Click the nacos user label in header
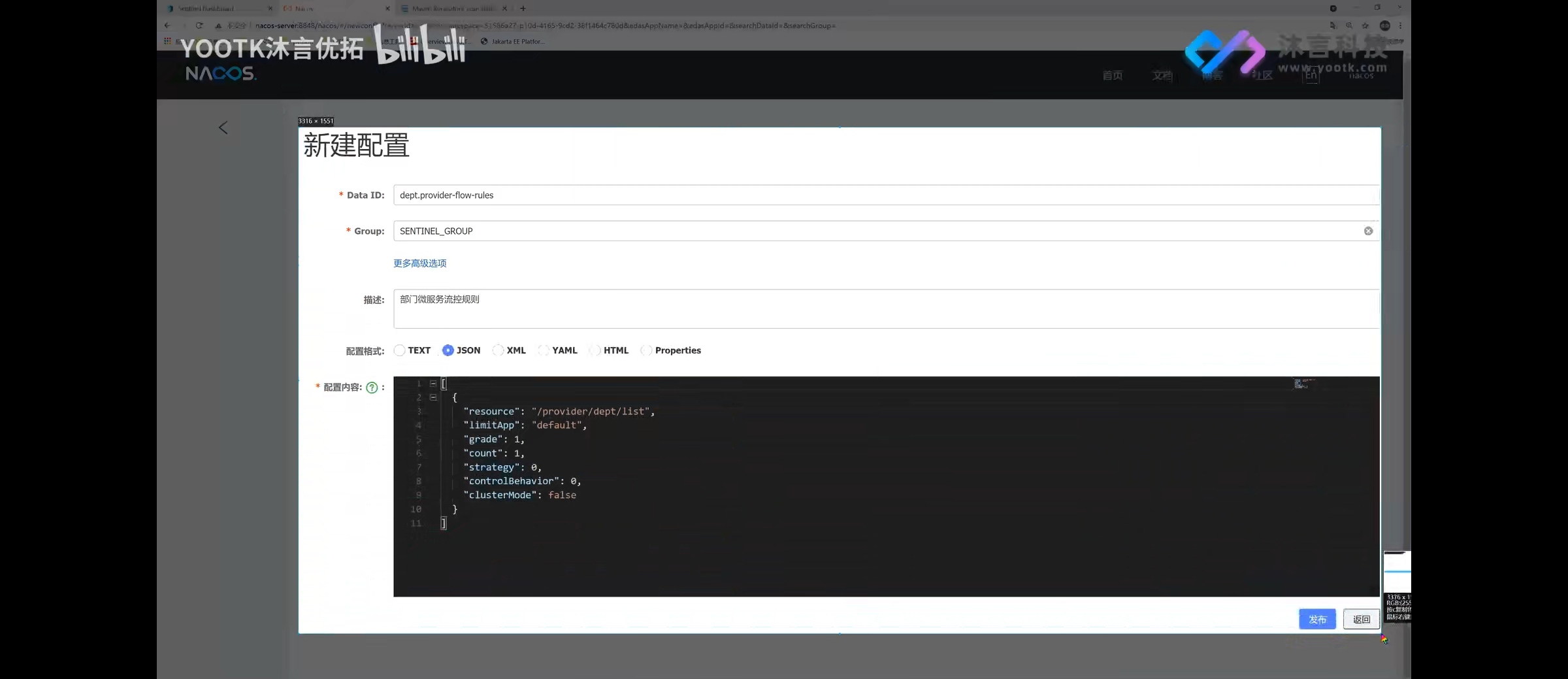 (x=1362, y=76)
